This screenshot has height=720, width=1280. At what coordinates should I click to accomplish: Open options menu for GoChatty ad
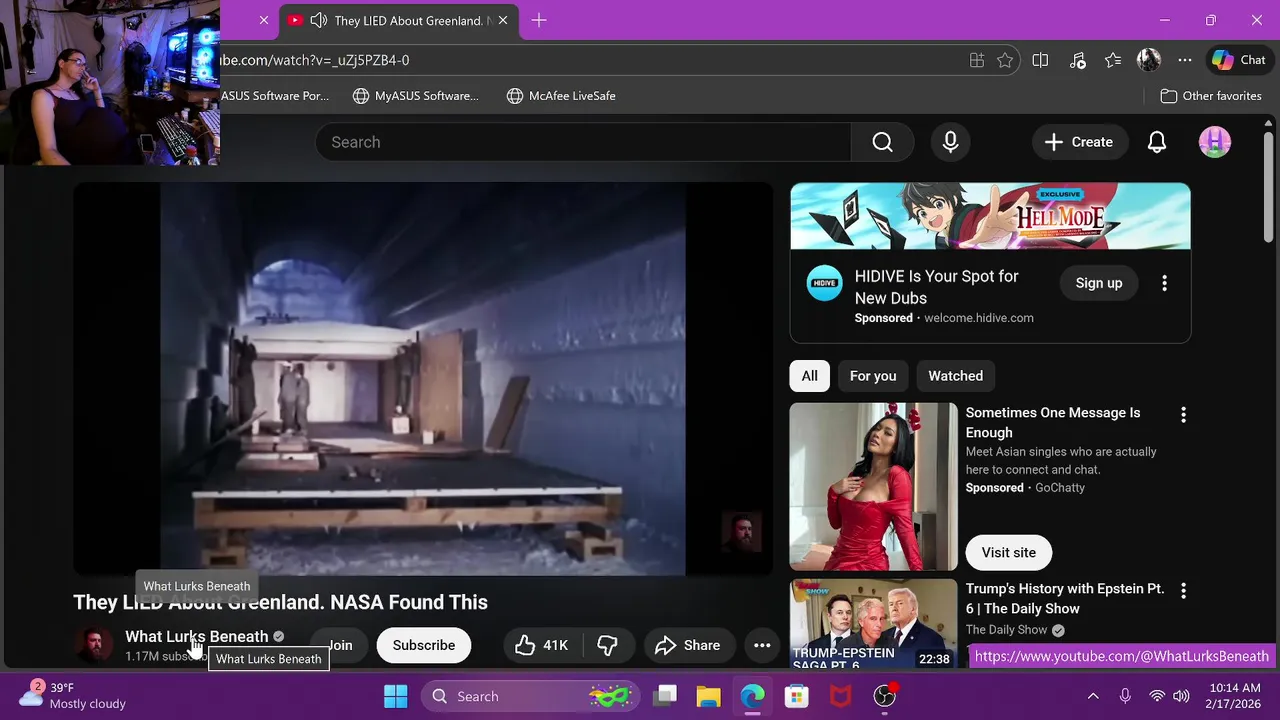[1183, 414]
